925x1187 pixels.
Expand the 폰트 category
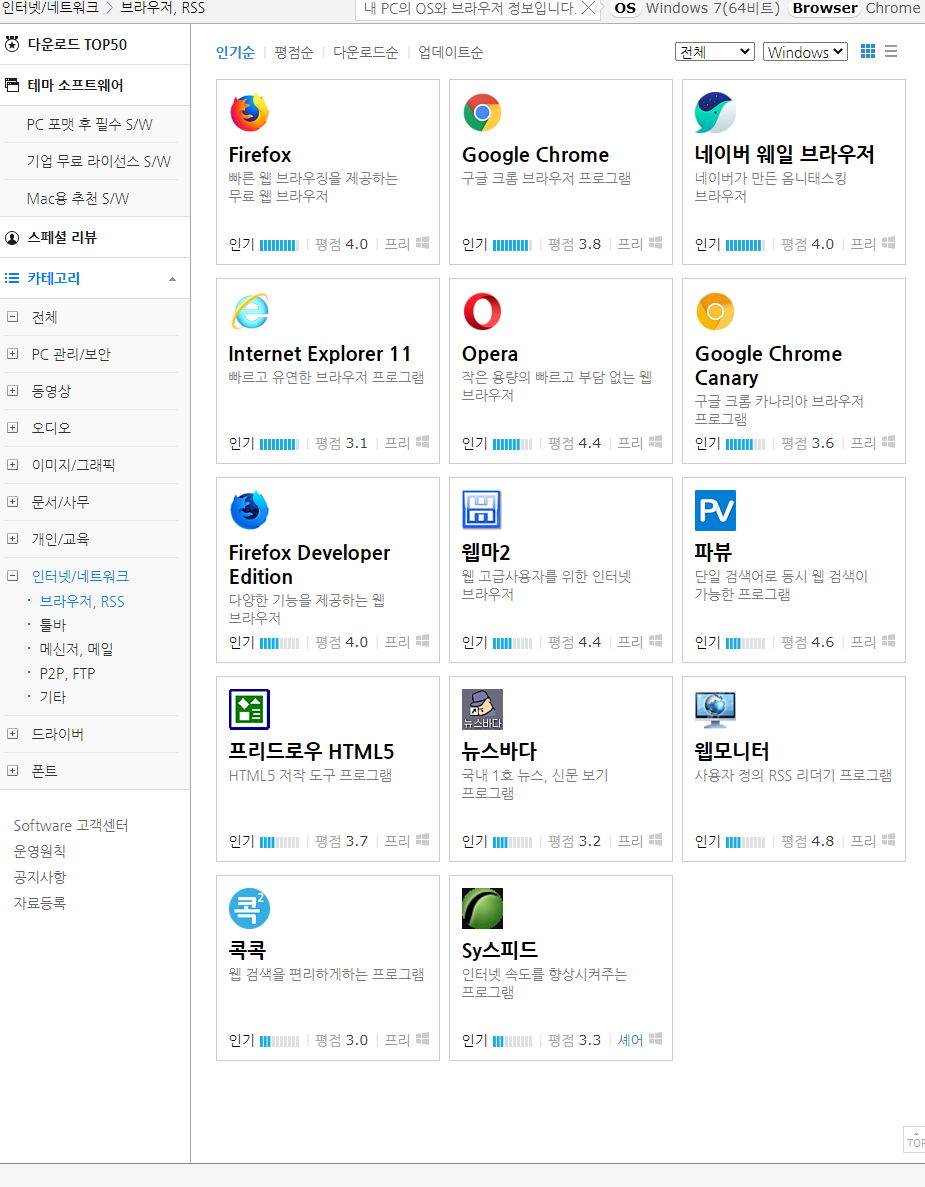coord(12,771)
